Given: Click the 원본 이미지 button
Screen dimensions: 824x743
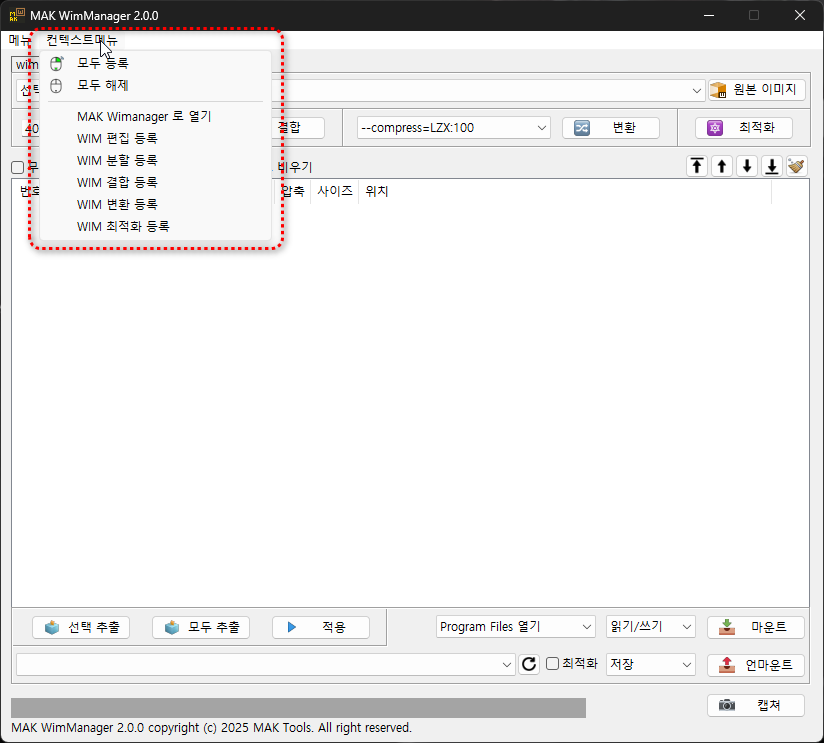Looking at the screenshot, I should 757,90.
